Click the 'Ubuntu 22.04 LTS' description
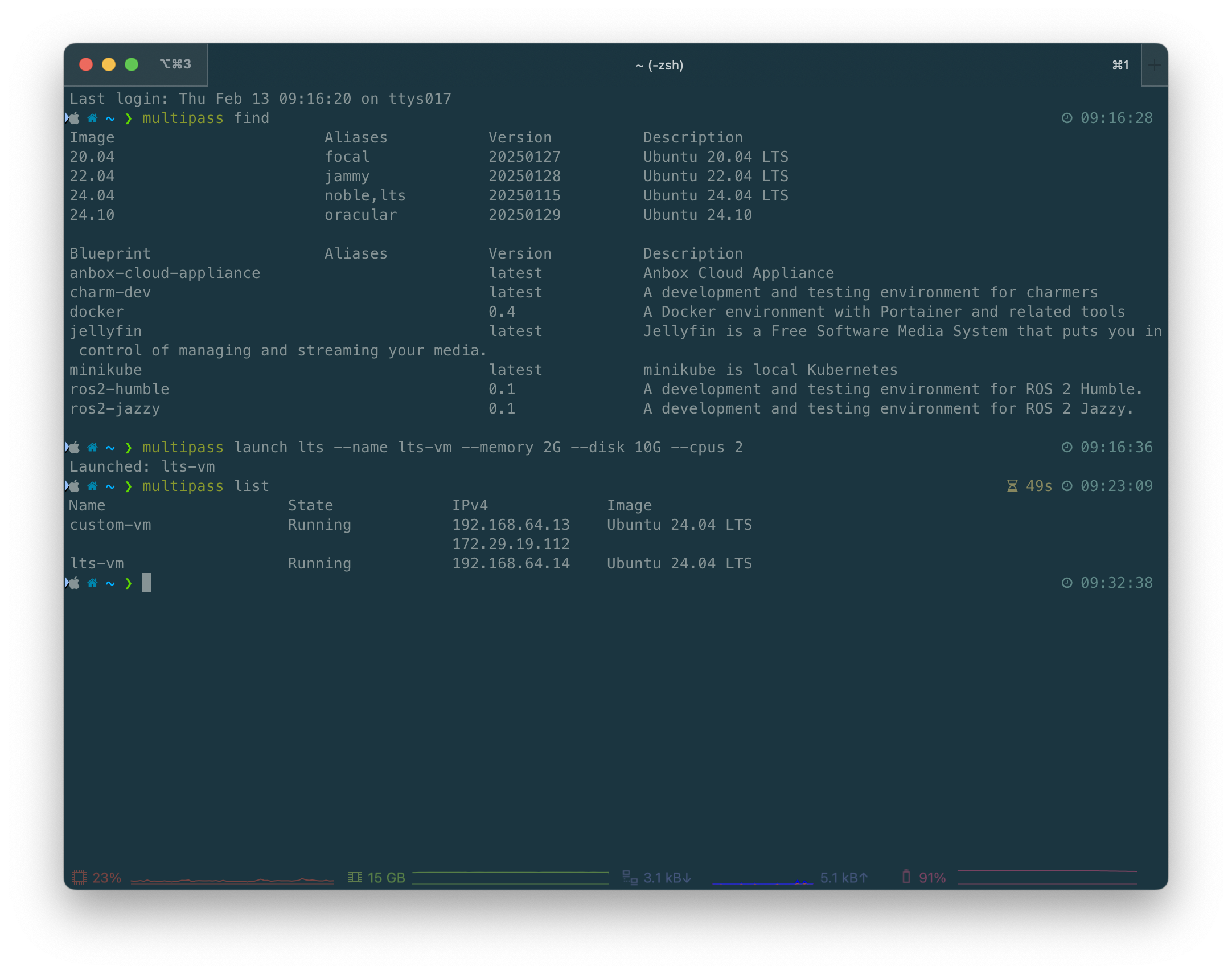This screenshot has height=974, width=1232. (716, 176)
